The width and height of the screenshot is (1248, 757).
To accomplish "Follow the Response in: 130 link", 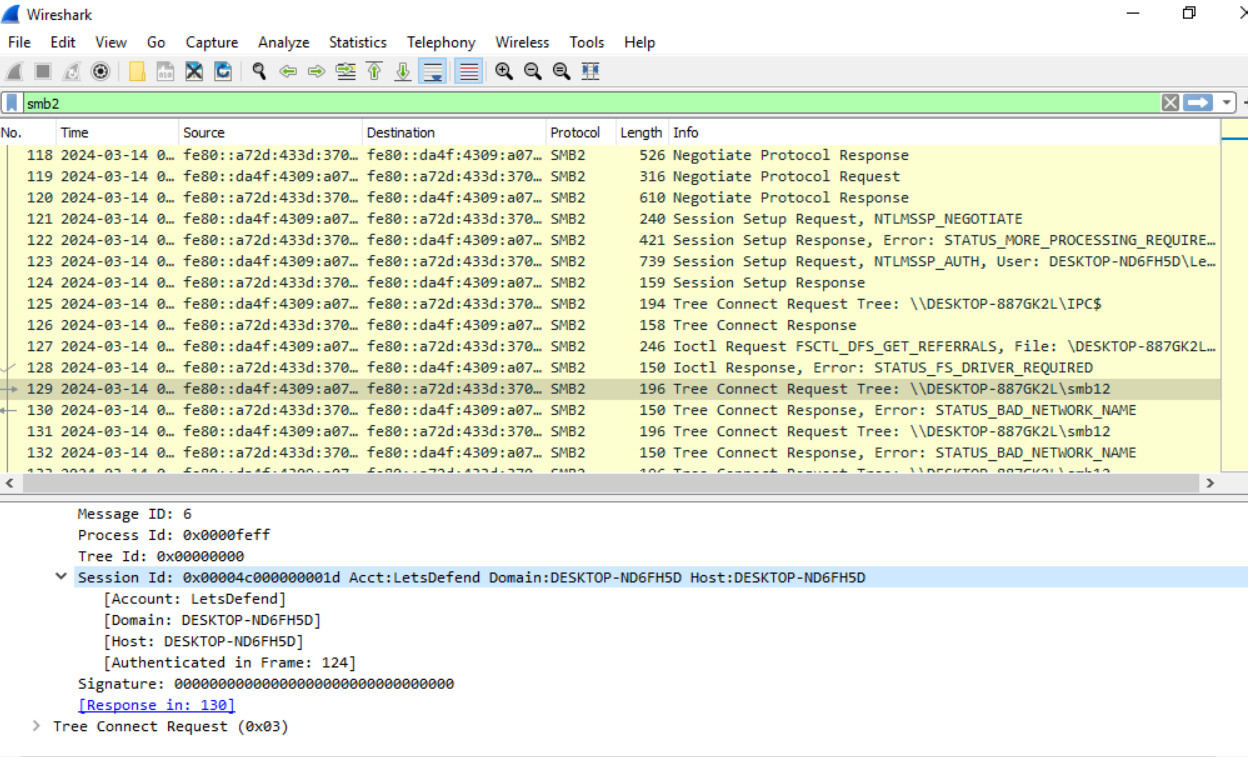I will (157, 705).
